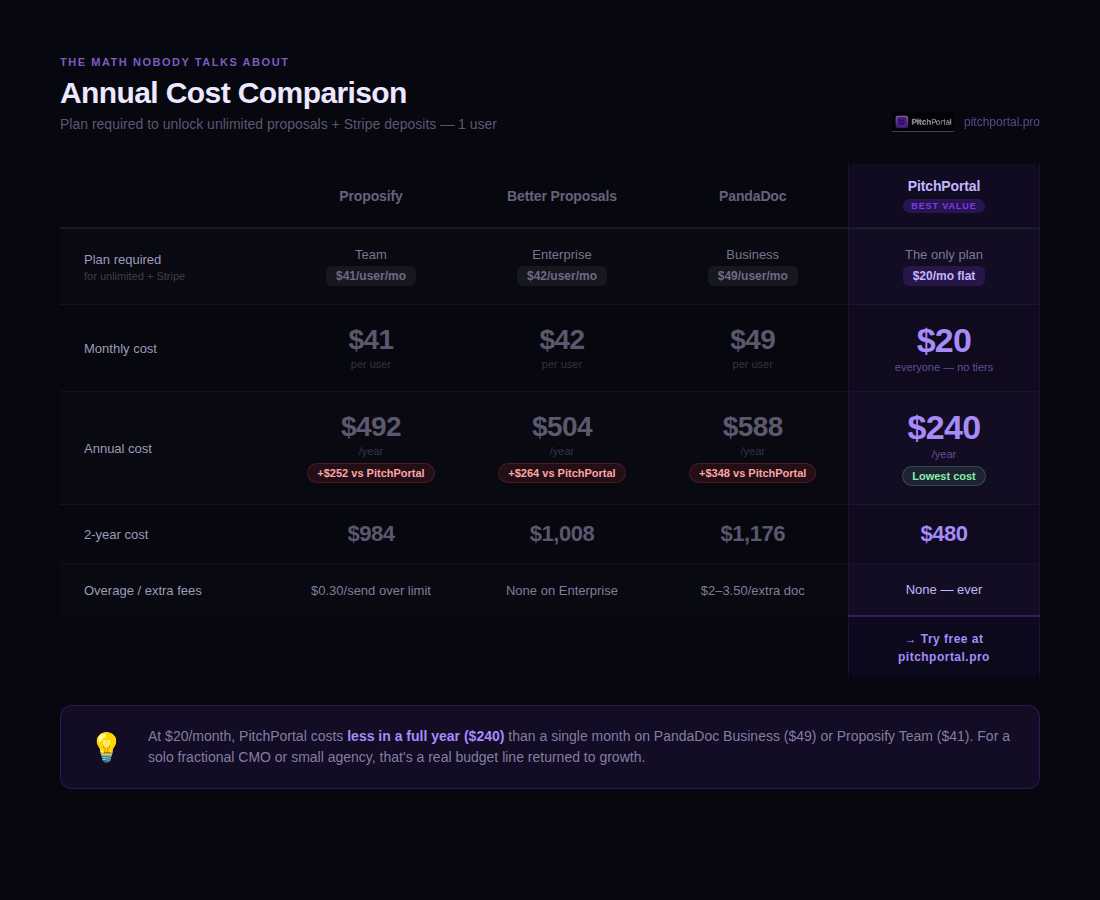Click the None — ever cell
Image resolution: width=1100 pixels, height=900 pixels.
coord(944,590)
